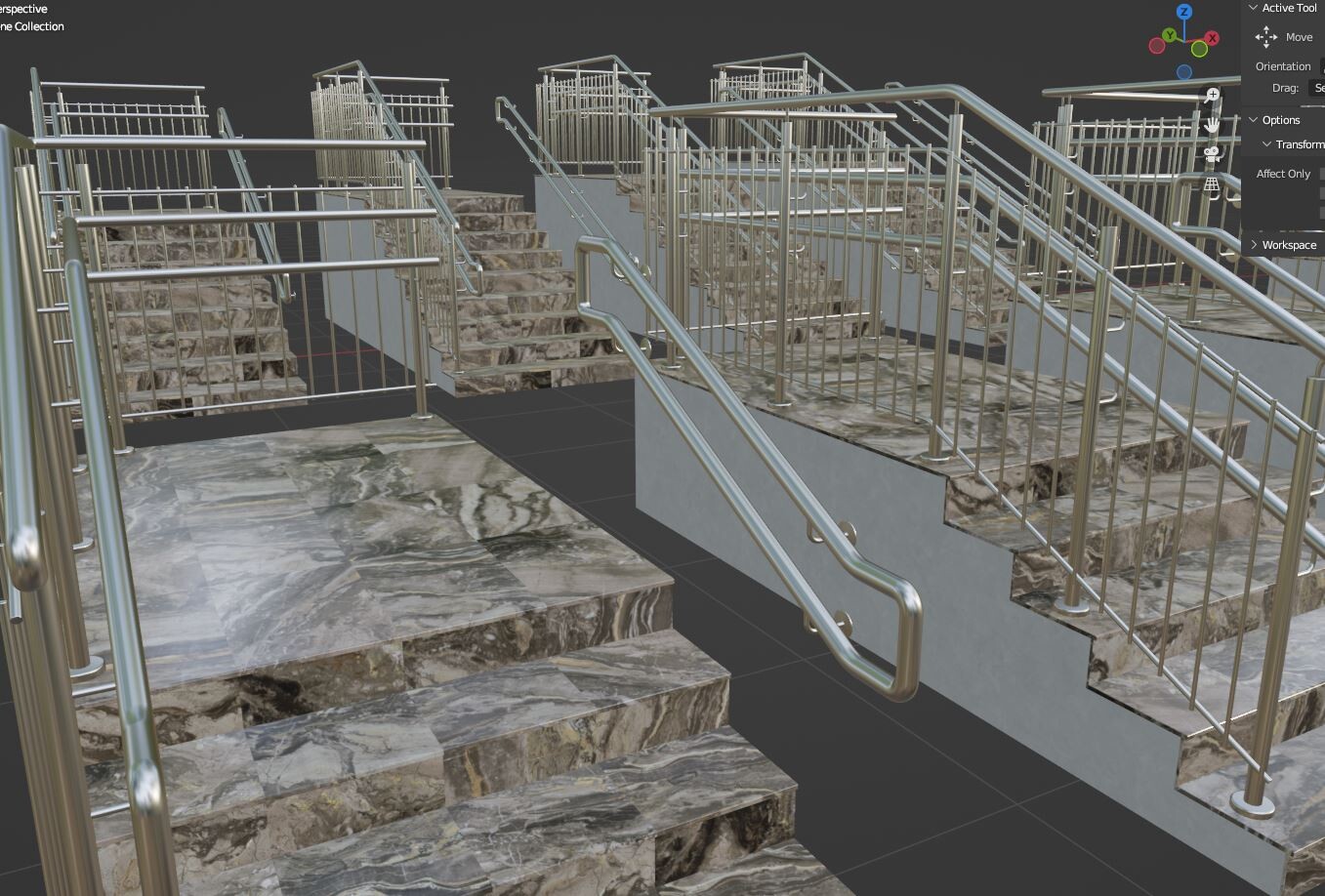This screenshot has height=896, width=1325.
Task: Click the green Y axis on navigation gizmo
Action: [x=1170, y=35]
